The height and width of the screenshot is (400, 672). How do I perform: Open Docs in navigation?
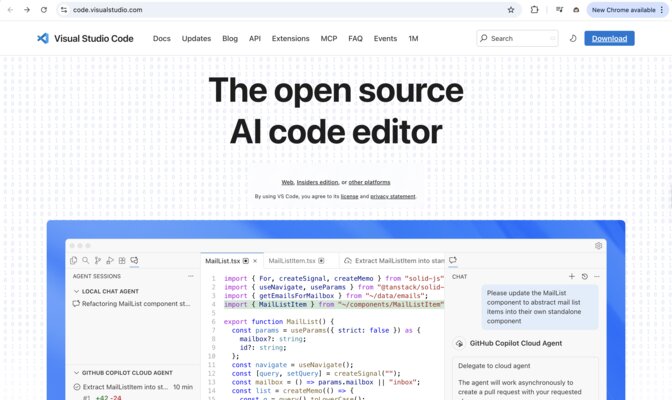pyautogui.click(x=162, y=38)
